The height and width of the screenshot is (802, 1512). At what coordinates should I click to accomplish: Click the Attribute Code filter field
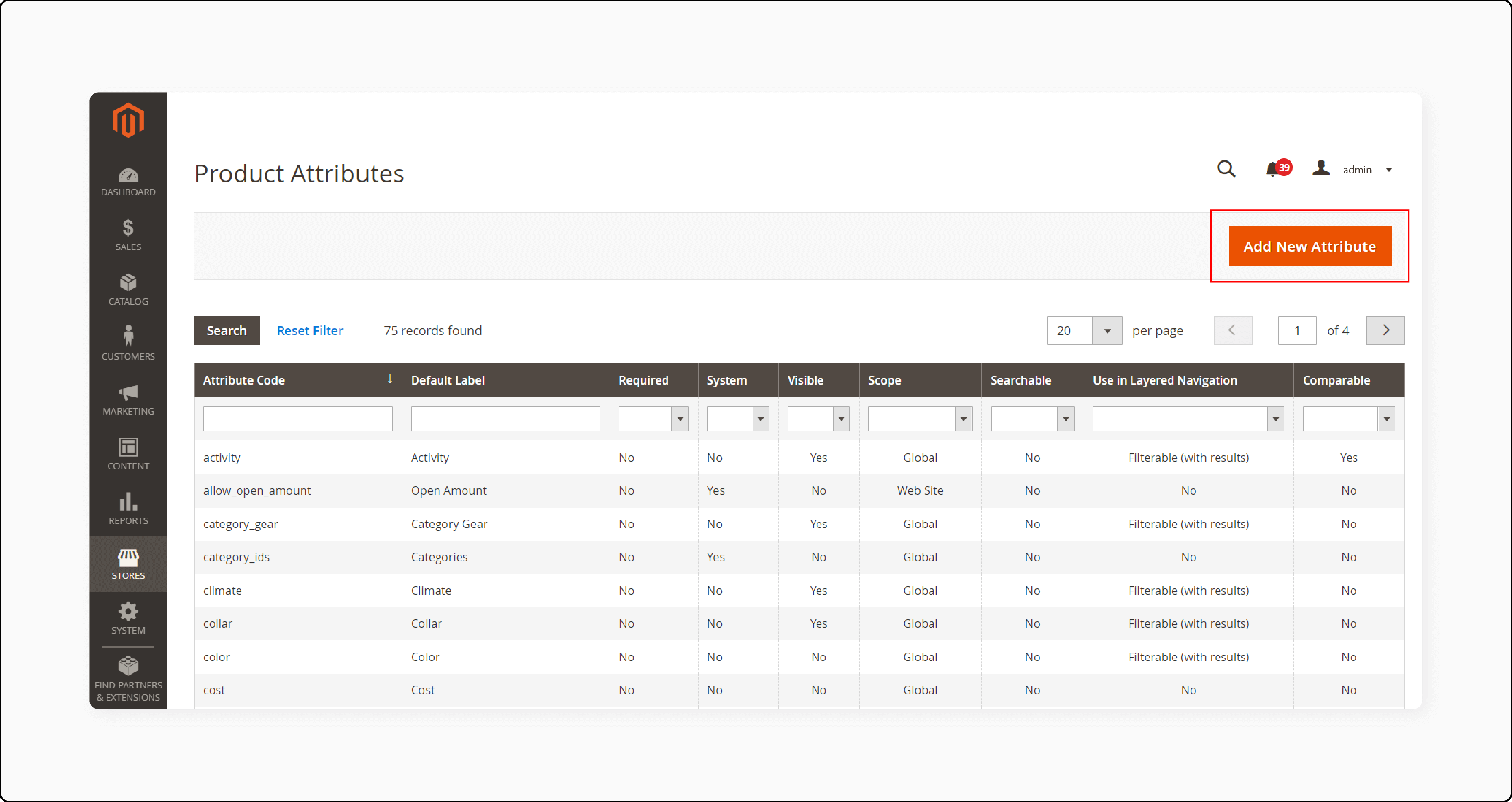tap(297, 419)
